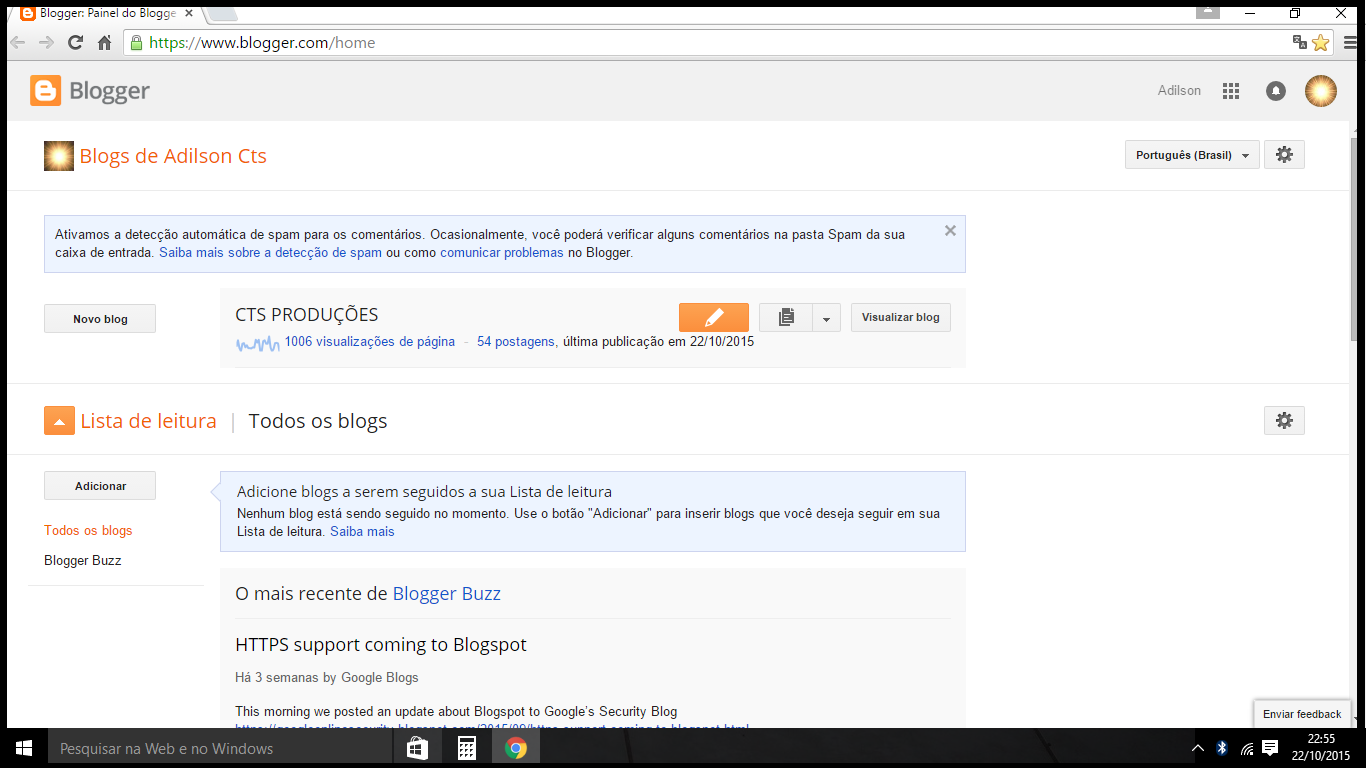1366x768 pixels.
Task: Open the Chrome hamburger menu
Action: pyautogui.click(x=1351, y=43)
